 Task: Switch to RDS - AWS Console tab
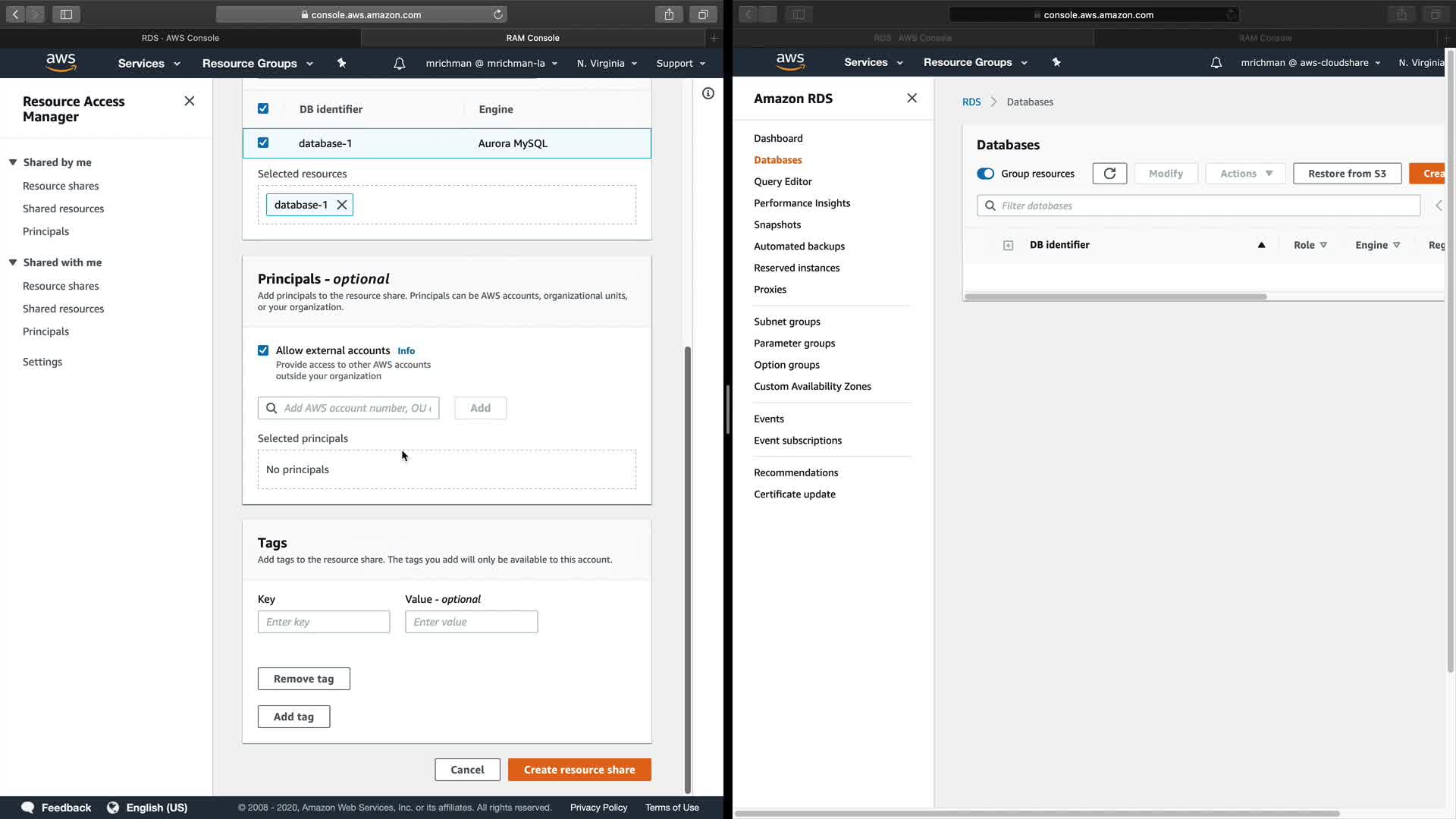180,38
